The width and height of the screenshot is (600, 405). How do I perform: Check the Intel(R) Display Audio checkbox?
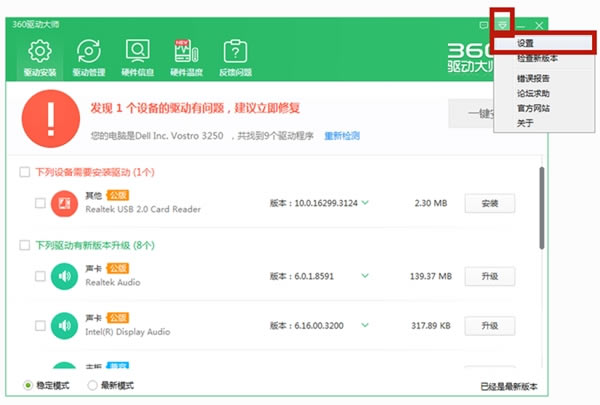[40, 326]
